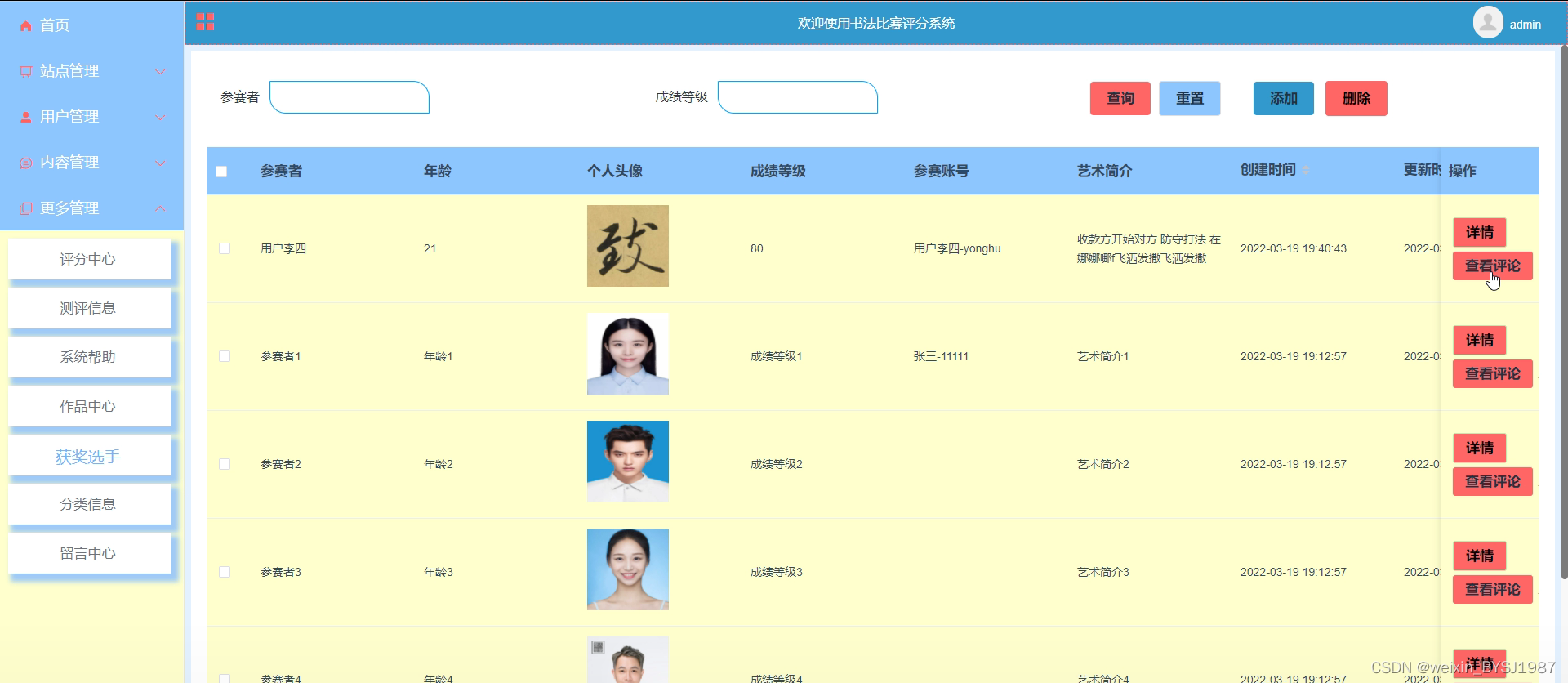Click the 站点管理 monitor icon
The height and width of the screenshot is (683, 1568).
tap(25, 72)
